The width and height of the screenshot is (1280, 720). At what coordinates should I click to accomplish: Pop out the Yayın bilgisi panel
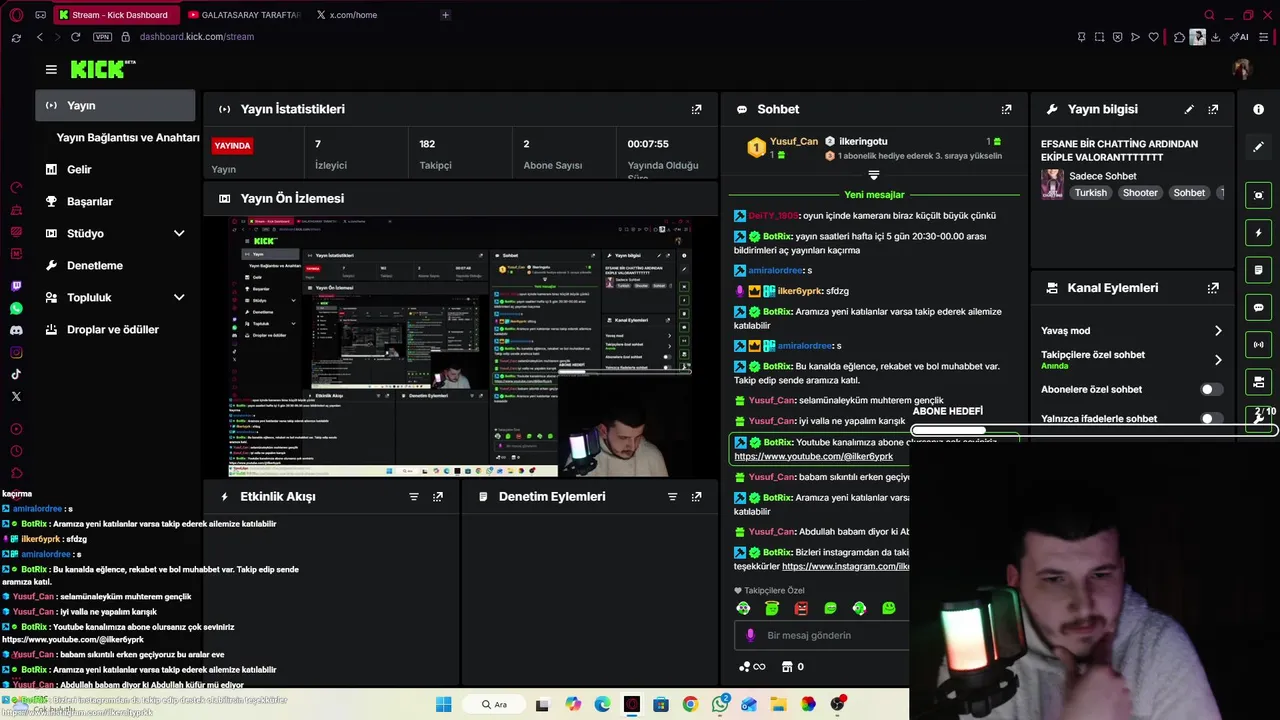pyautogui.click(x=1213, y=109)
